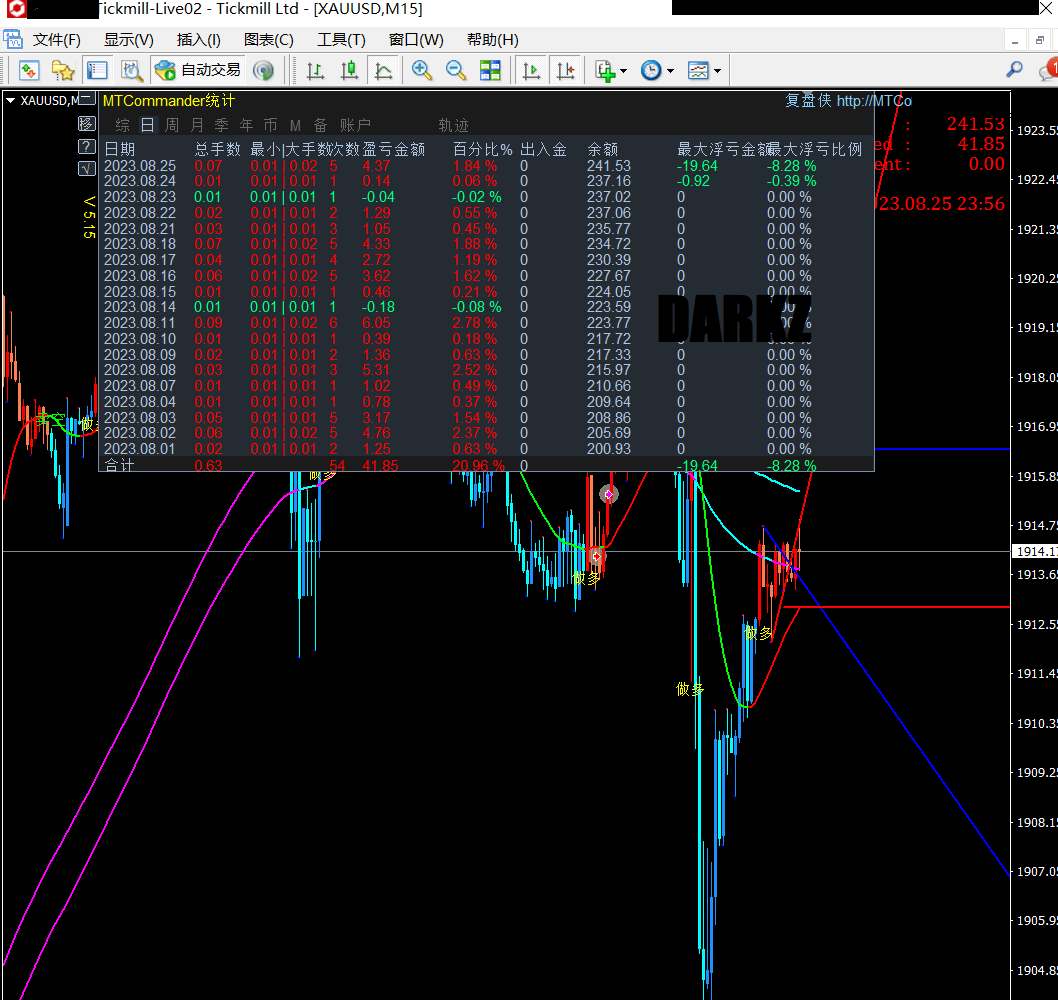Open the 图表(C) menu
Screen dimensions: 1058x1000
coord(269,40)
